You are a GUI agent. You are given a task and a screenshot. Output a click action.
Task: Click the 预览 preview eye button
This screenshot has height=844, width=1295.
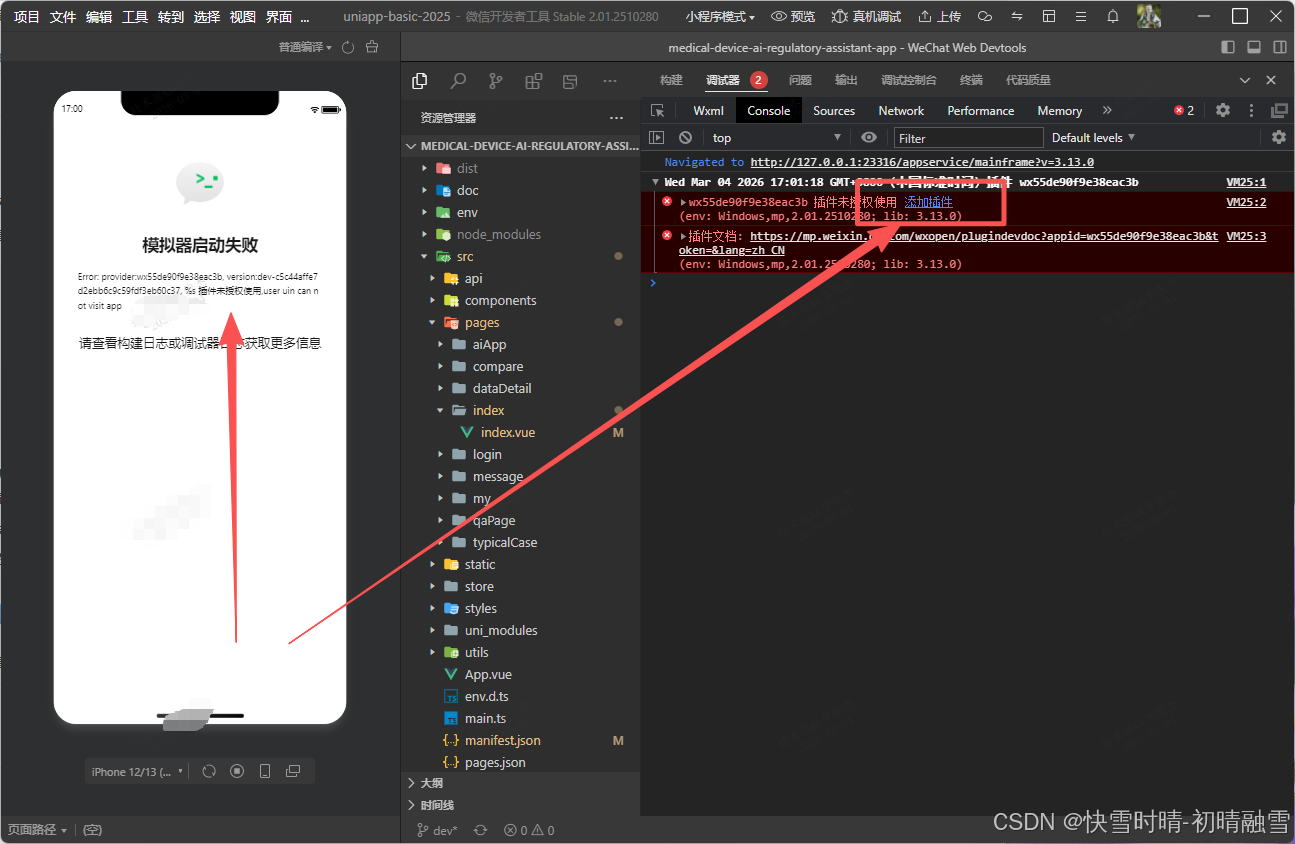coord(793,16)
